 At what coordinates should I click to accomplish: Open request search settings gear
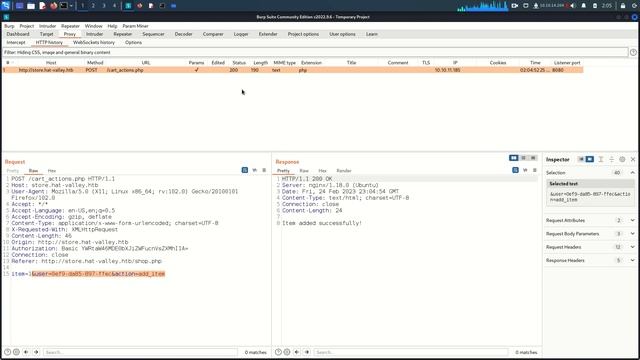[x=16, y=352]
